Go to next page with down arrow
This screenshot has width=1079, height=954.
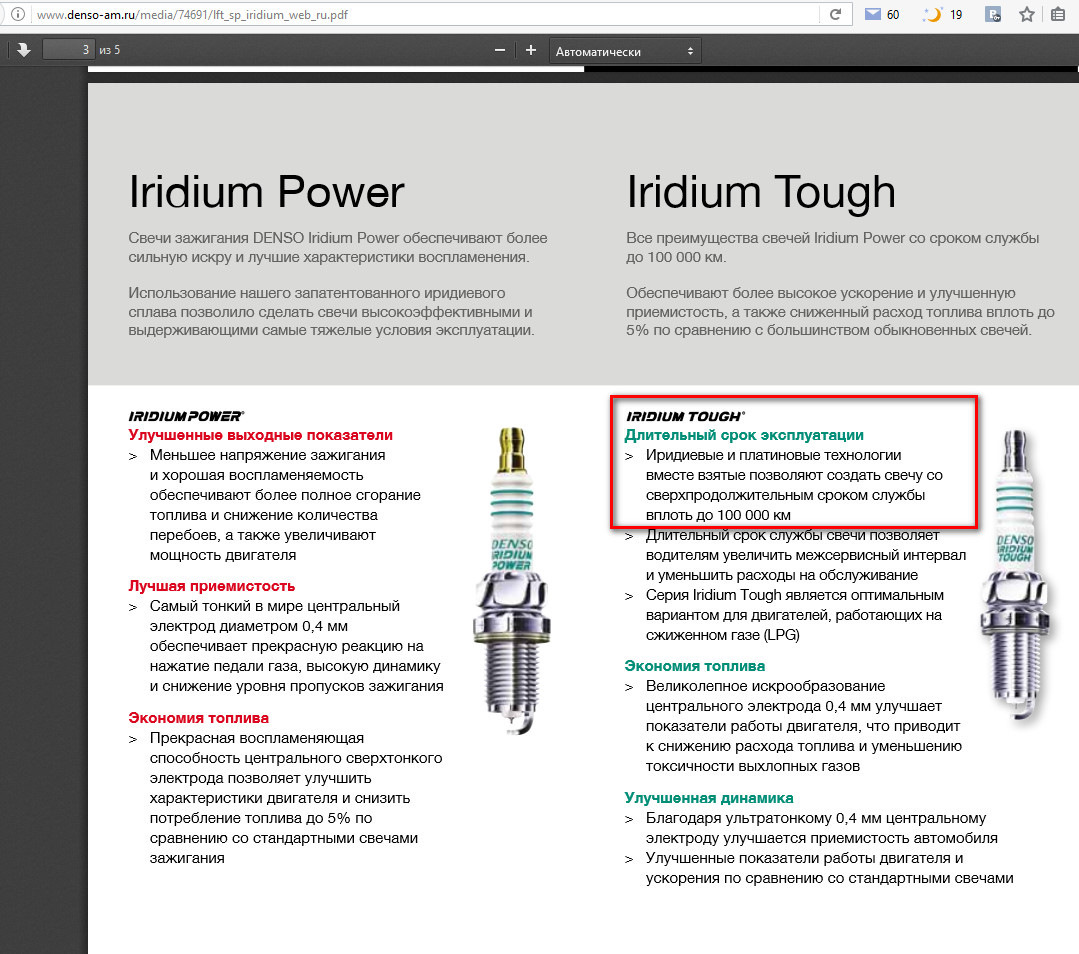click(x=23, y=50)
